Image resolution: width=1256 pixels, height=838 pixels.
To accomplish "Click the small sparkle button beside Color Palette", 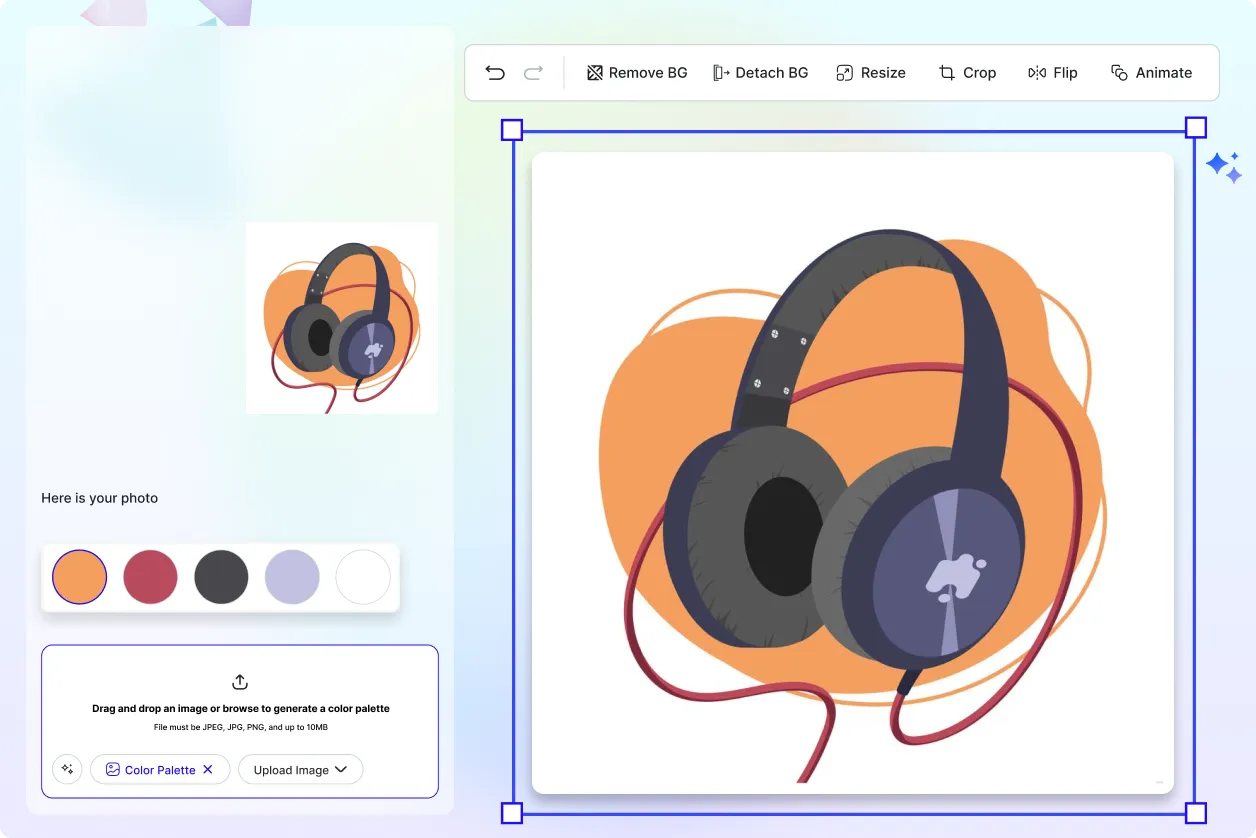I will (67, 769).
